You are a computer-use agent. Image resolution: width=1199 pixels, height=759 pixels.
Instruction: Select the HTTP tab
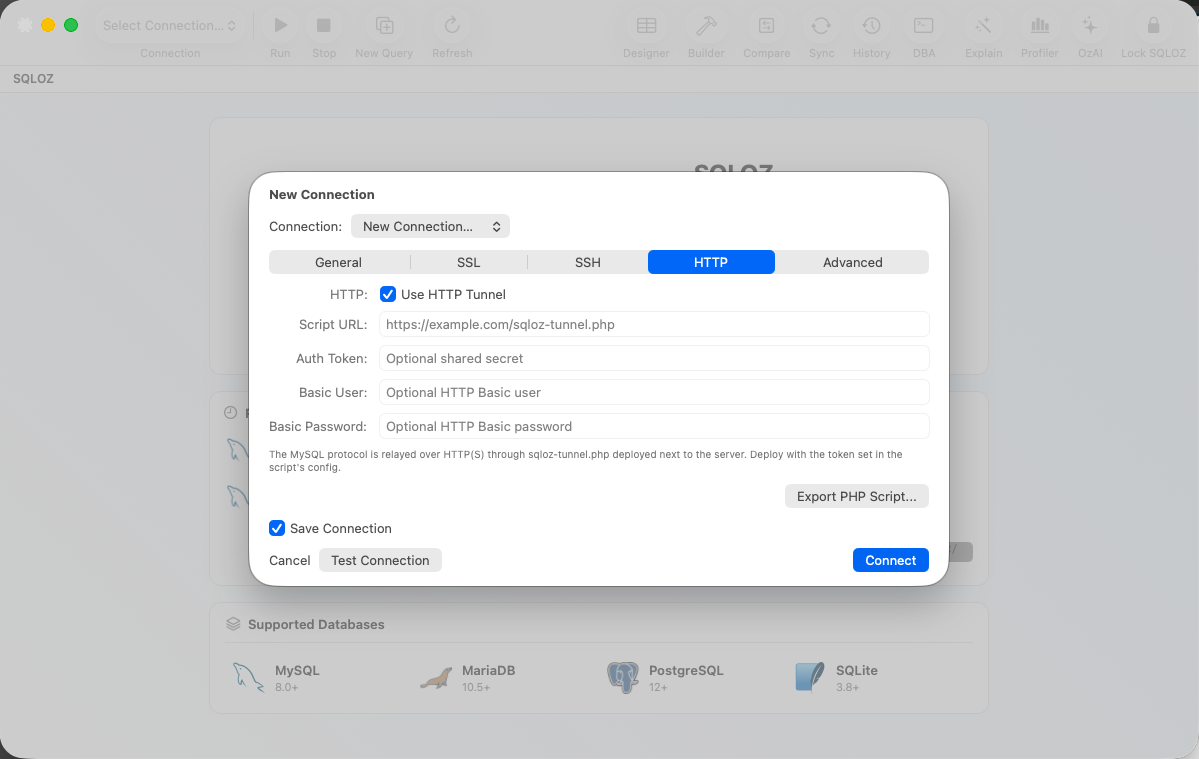coord(711,262)
